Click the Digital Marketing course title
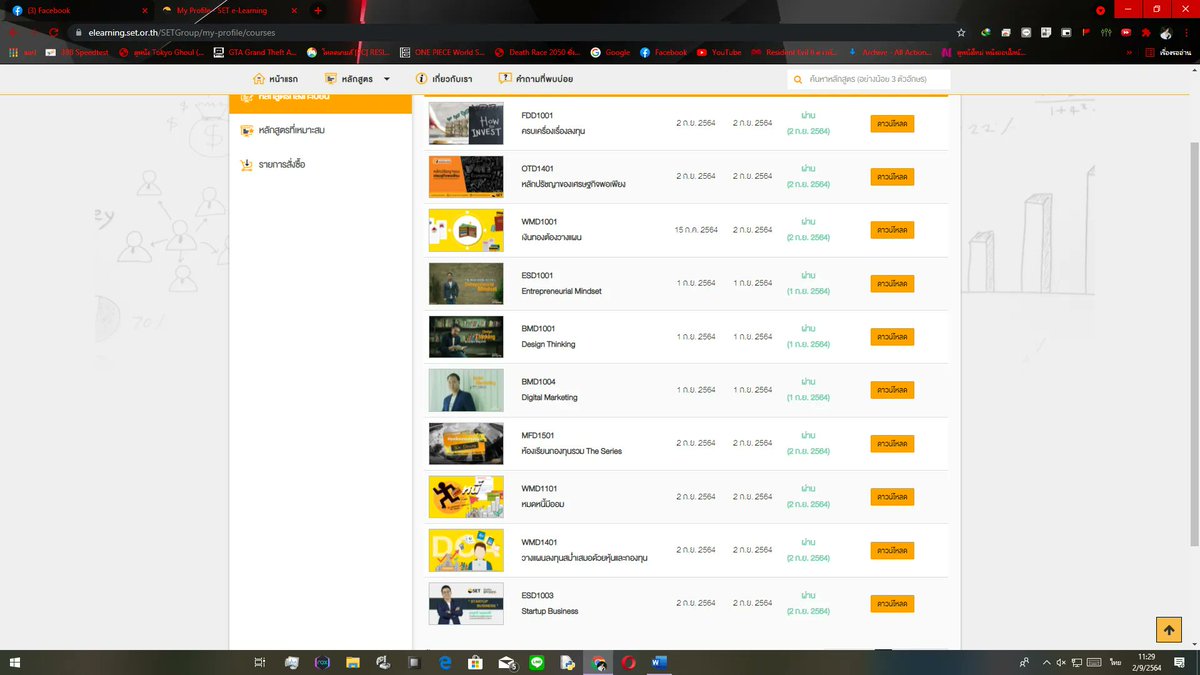This screenshot has width=1200, height=675. tap(549, 397)
